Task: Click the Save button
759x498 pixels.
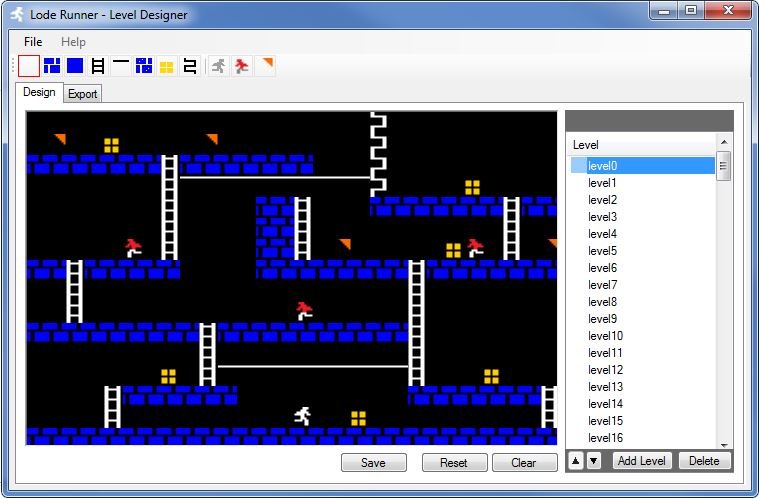Action: pyautogui.click(x=373, y=463)
